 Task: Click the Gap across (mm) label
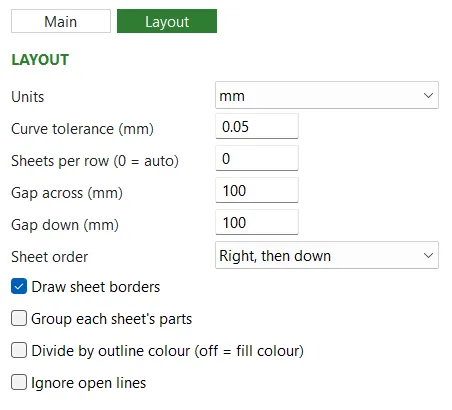[x=67, y=193]
